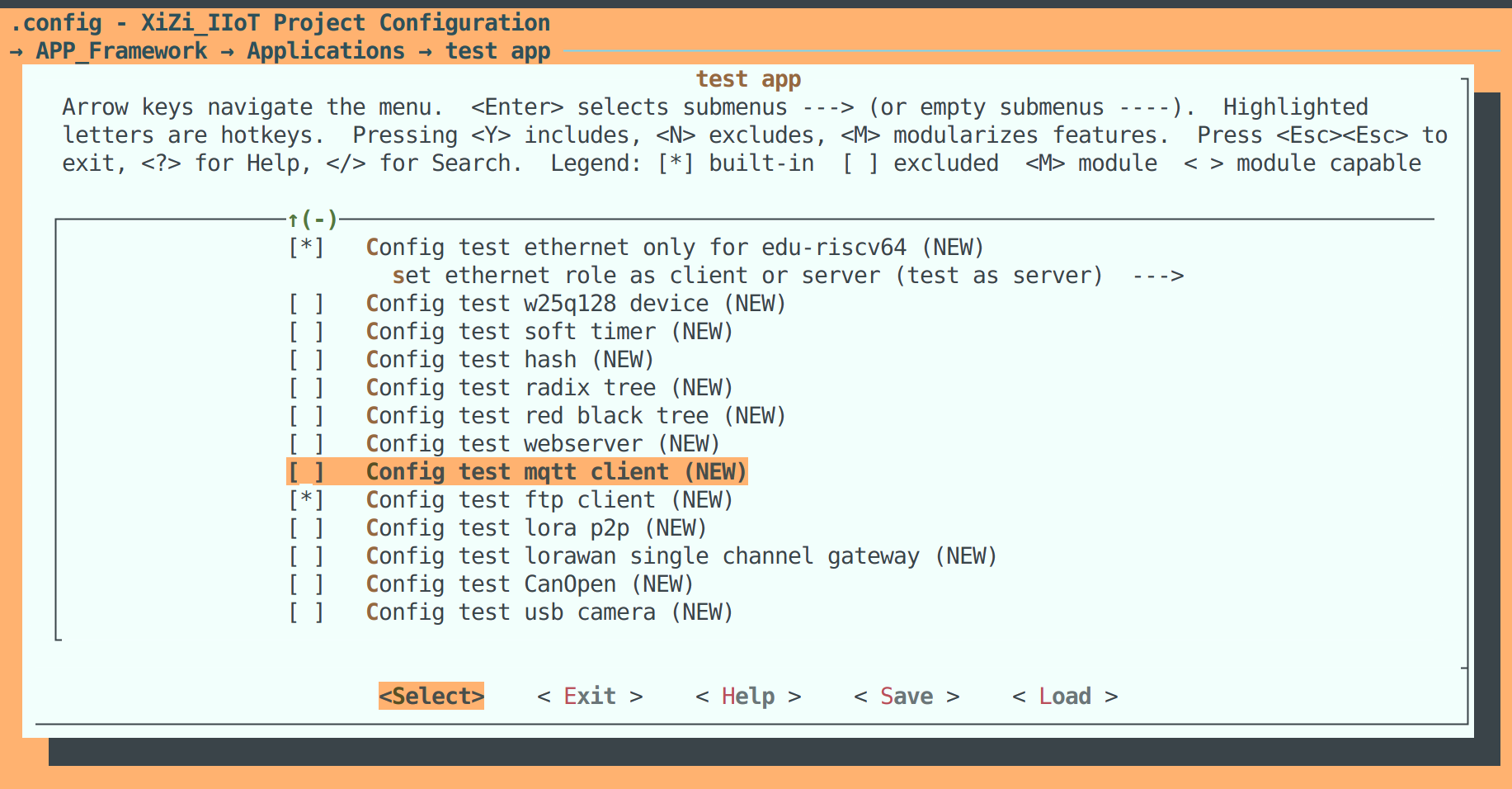The width and height of the screenshot is (1512, 789).
Task: Click the Save button
Action: 907,697
